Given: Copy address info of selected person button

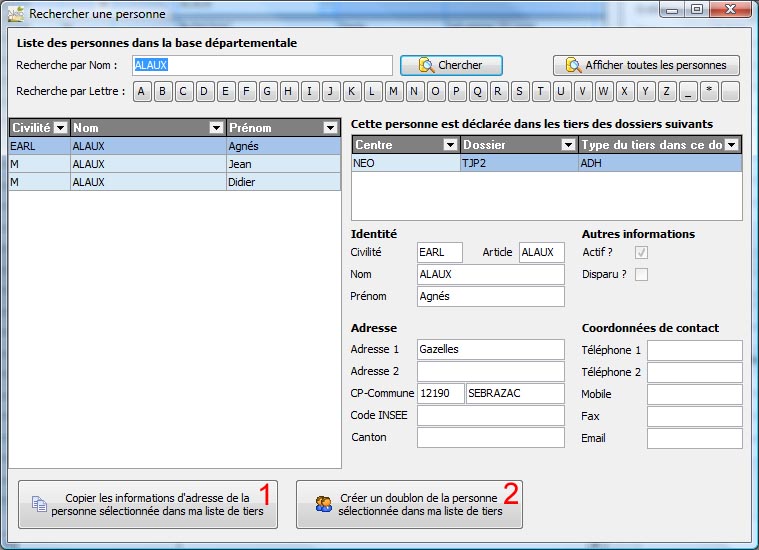Looking at the screenshot, I should pos(148,504).
